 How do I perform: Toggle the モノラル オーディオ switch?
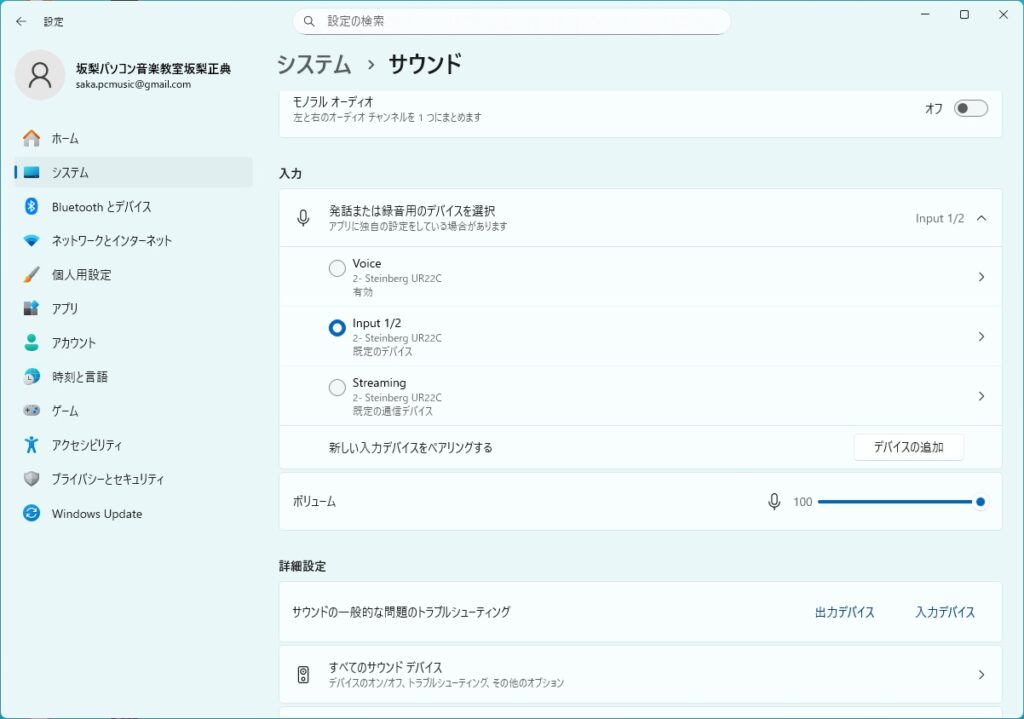point(970,109)
